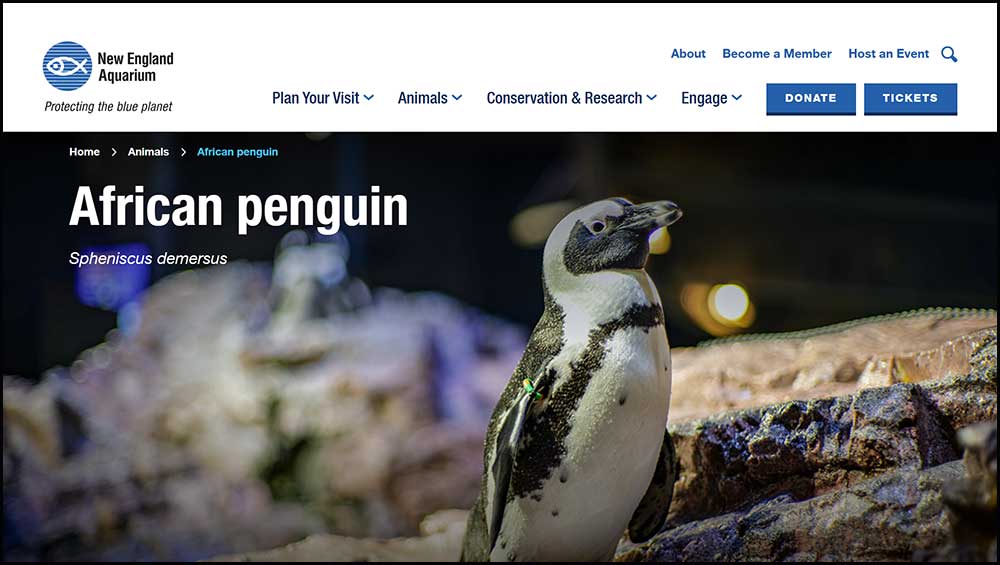This screenshot has width=1000, height=565.
Task: Open the Host an Event link
Action: click(x=888, y=54)
